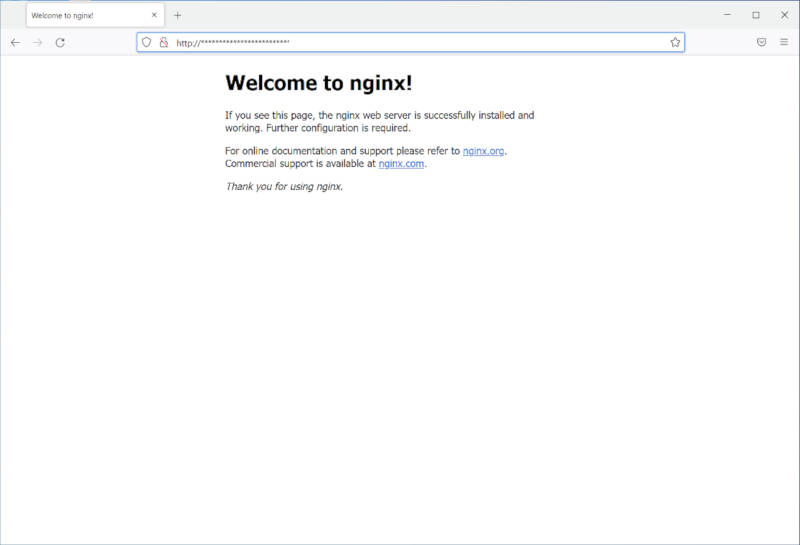Click 'Thank you for using nginx.' text
The width and height of the screenshot is (800, 545).
284,187
